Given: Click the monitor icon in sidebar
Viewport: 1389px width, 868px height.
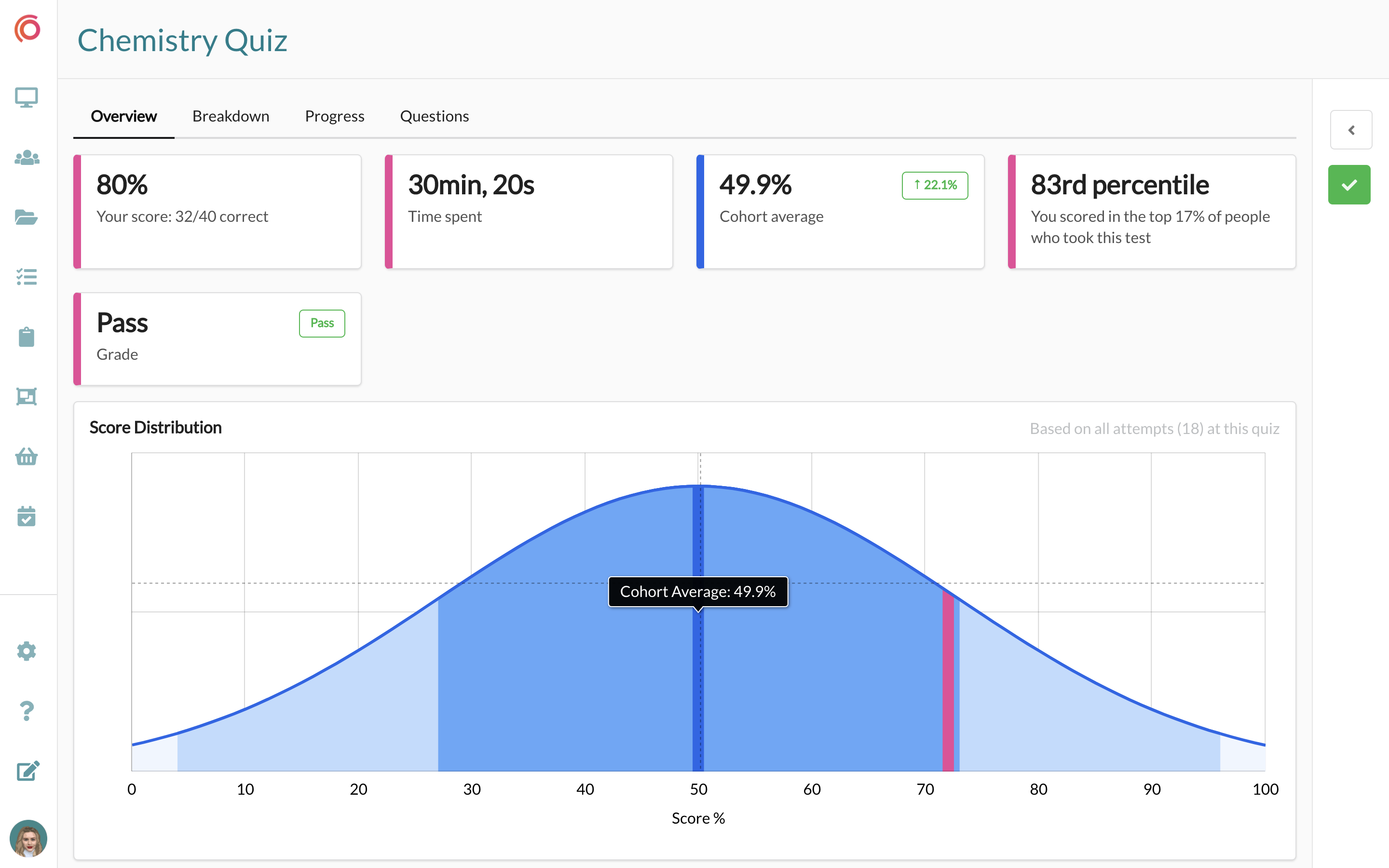Looking at the screenshot, I should click(27, 97).
